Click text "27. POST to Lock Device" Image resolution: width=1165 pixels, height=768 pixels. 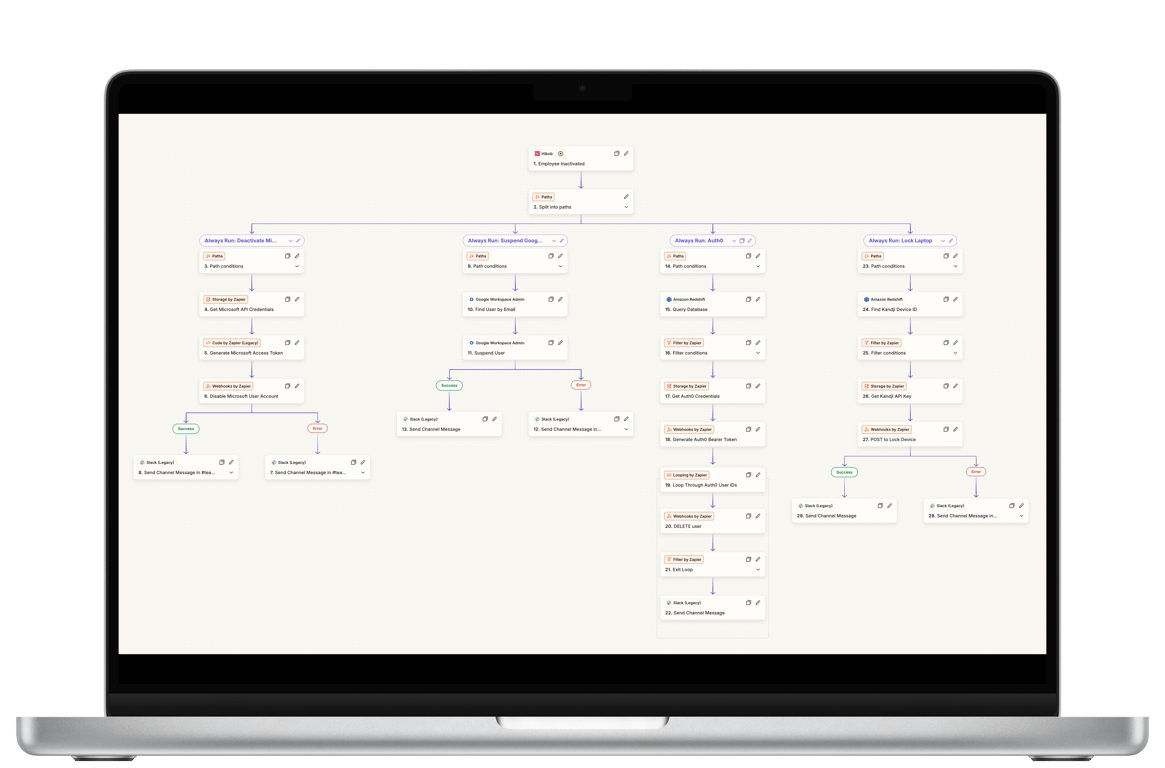(x=889, y=440)
